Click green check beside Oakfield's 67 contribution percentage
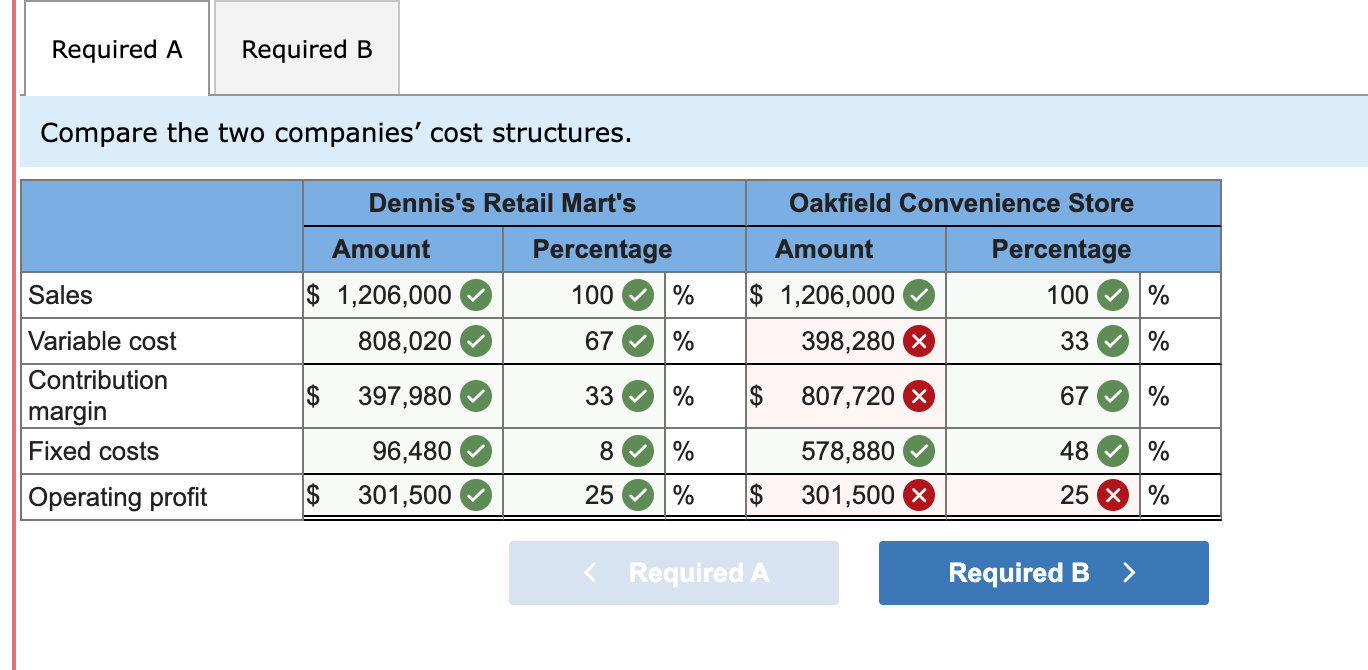Screen dimensions: 1368x670 coord(1112,397)
